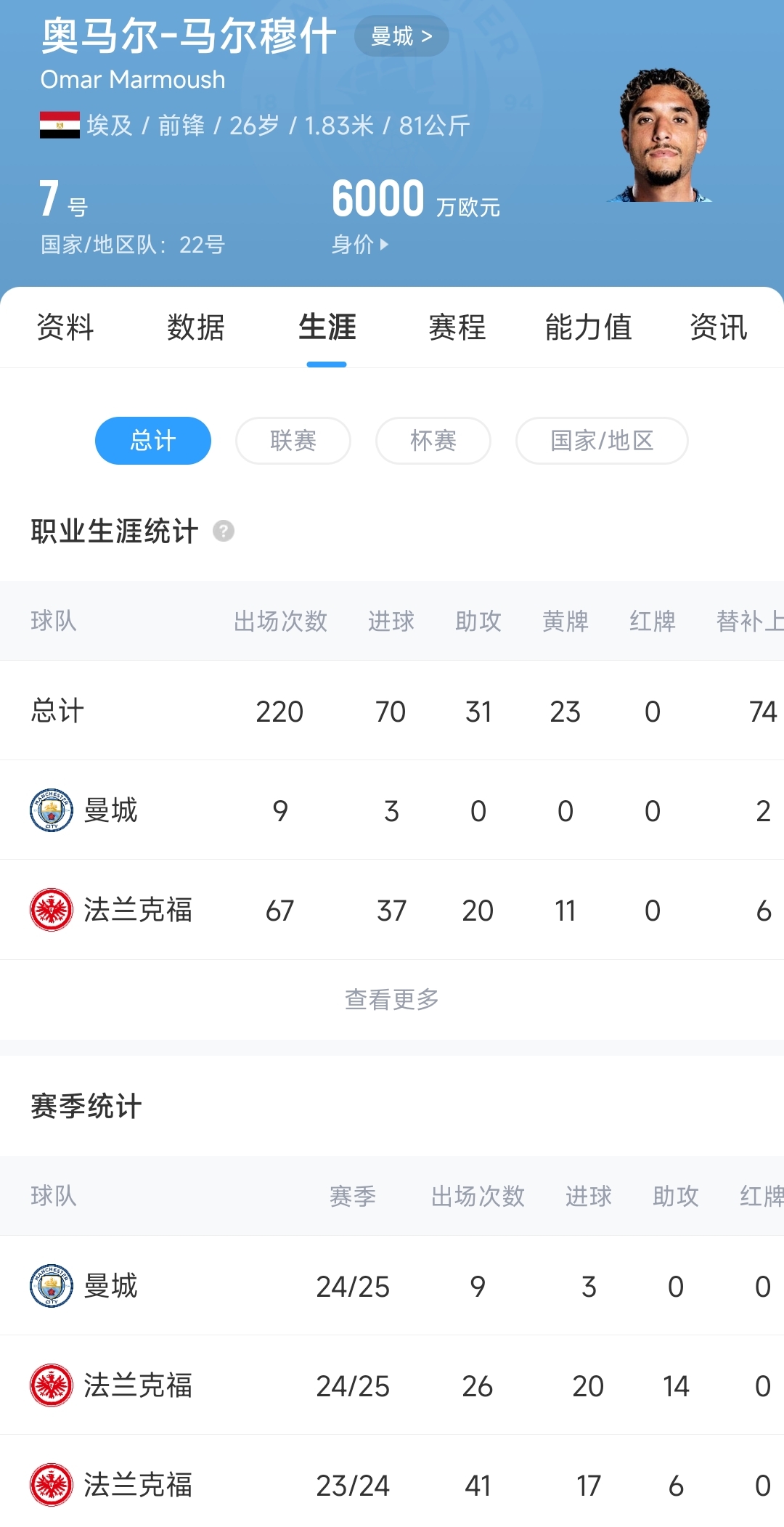Image resolution: width=784 pixels, height=1527 pixels.
Task: Click Manchester City crest in career stats
Action: click(x=52, y=810)
